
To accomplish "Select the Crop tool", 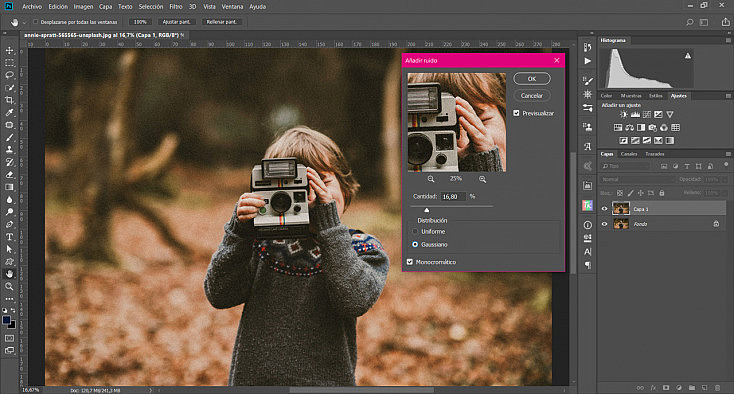I will click(x=9, y=100).
